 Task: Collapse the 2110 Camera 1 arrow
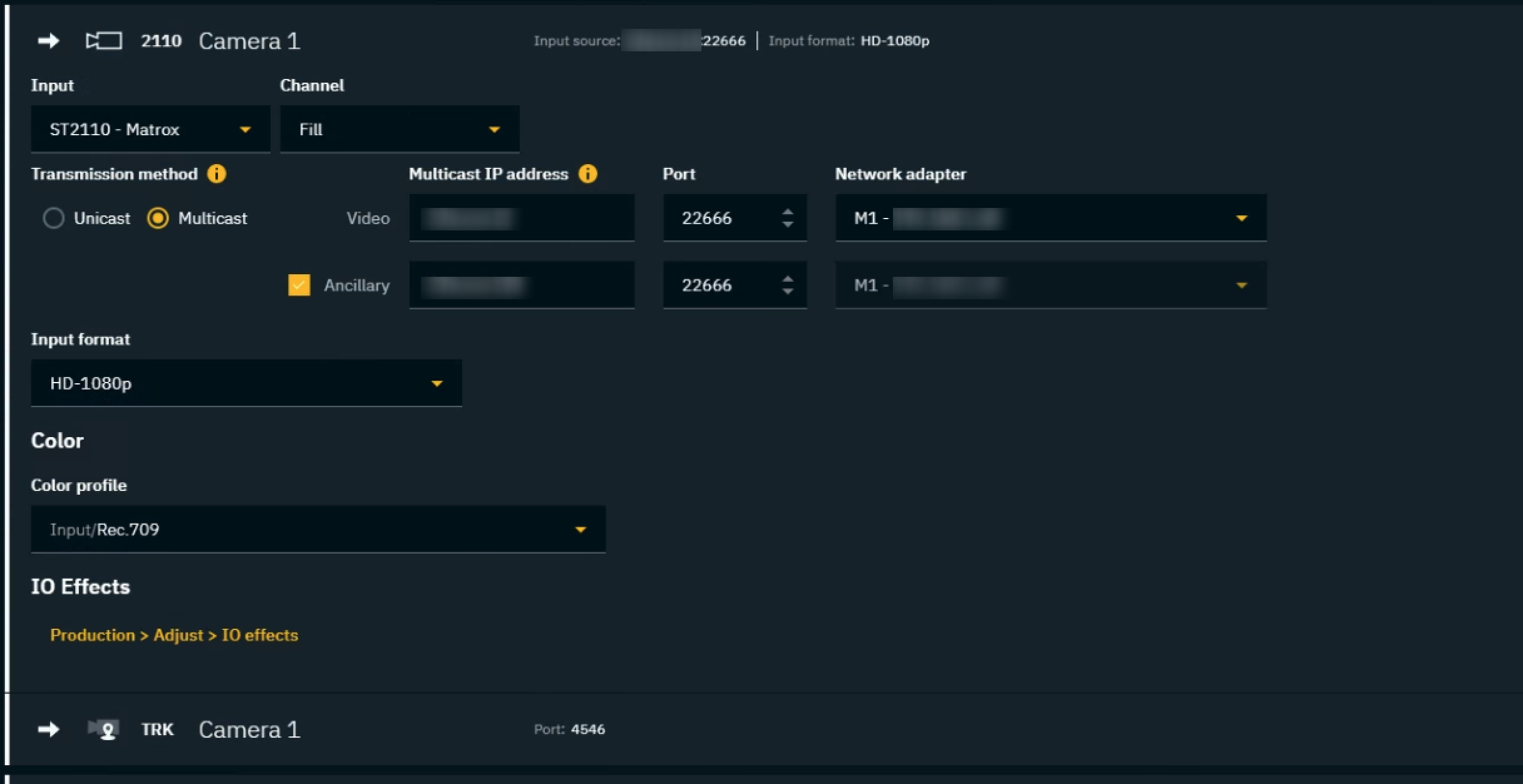[48, 41]
